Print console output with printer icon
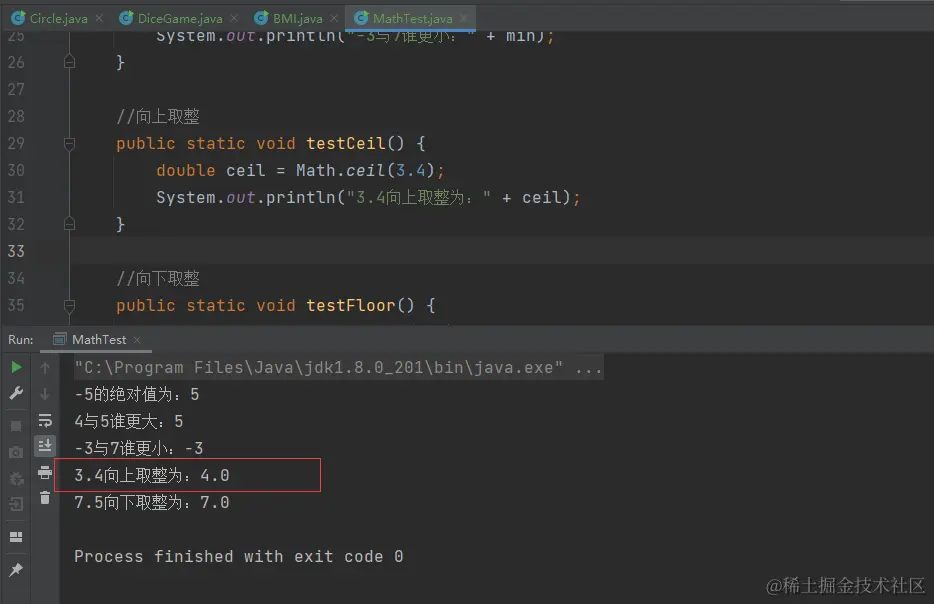Screen dimensions: 934x604 45,473
